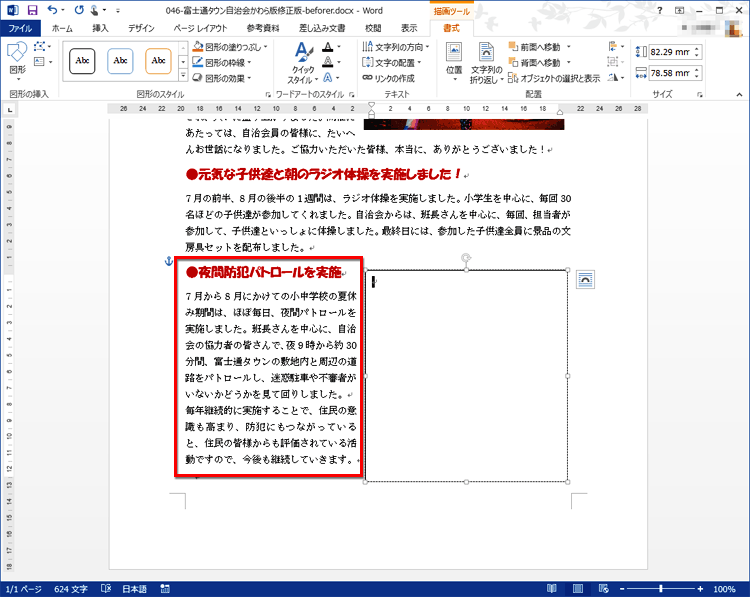This screenshot has height=597, width=750.
Task: Undo the last action
Action: [x=52, y=10]
